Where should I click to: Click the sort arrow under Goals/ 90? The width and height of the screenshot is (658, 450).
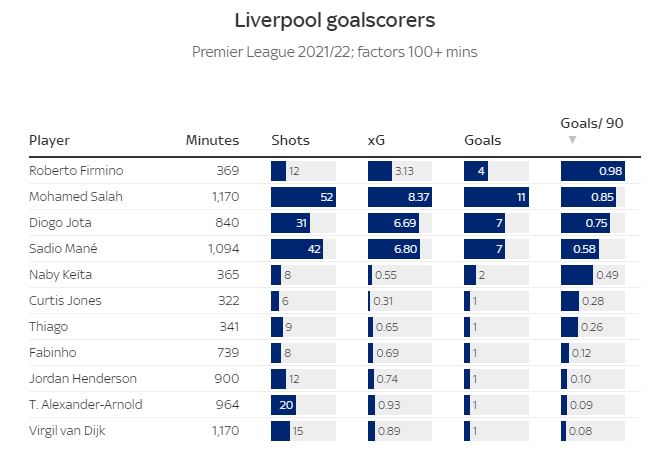pos(572,139)
